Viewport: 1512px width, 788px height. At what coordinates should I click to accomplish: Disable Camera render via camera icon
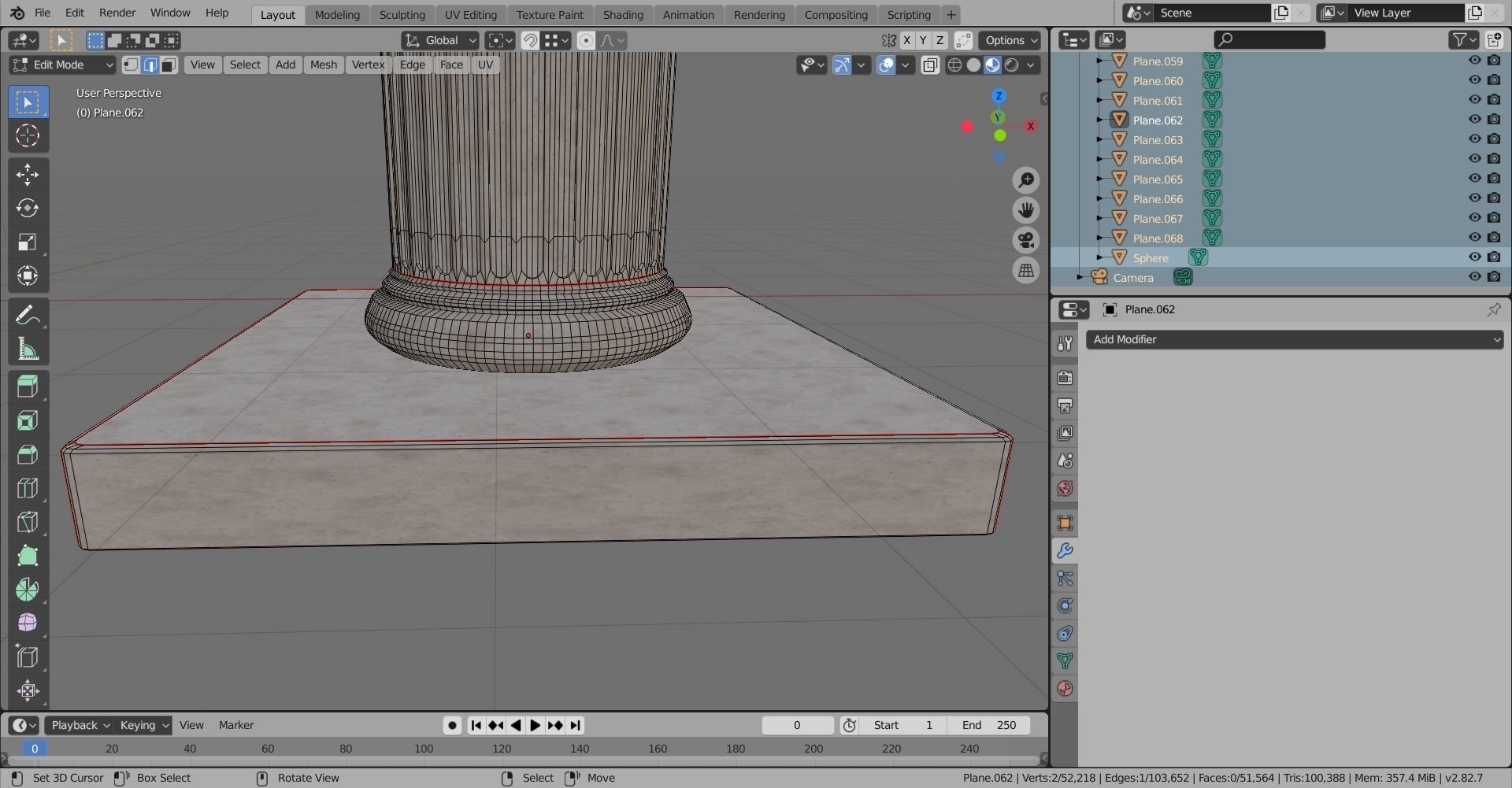(1494, 277)
